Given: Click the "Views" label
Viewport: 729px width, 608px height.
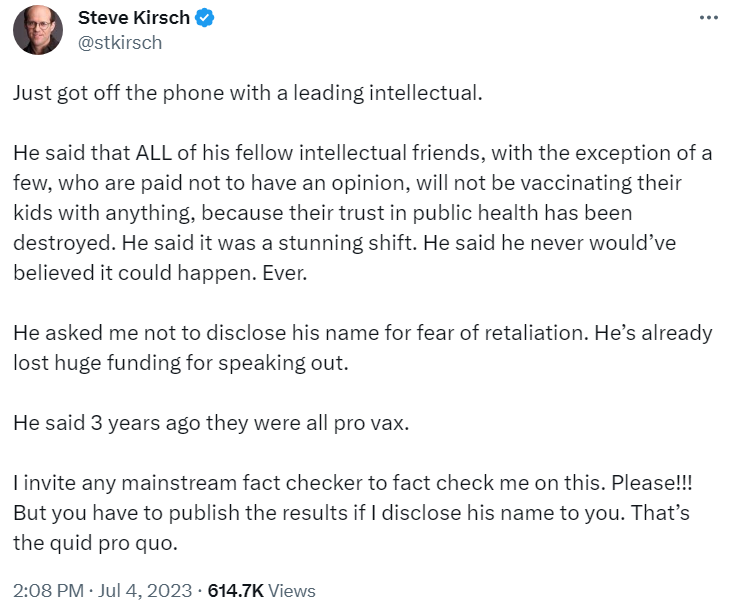Looking at the screenshot, I should [292, 590].
